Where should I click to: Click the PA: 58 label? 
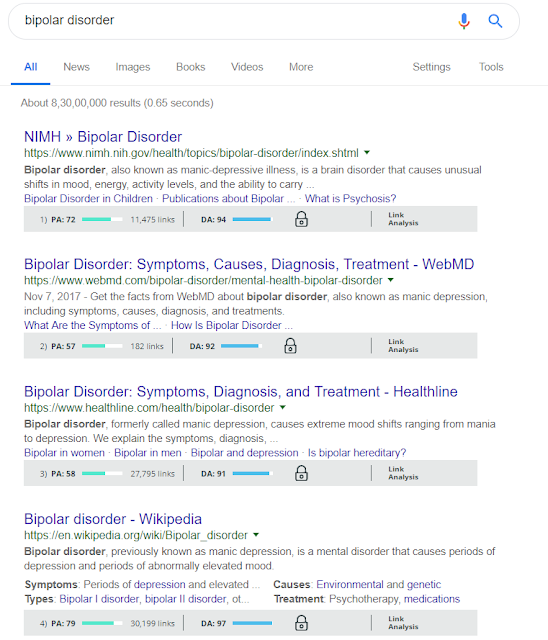[x=63, y=473]
